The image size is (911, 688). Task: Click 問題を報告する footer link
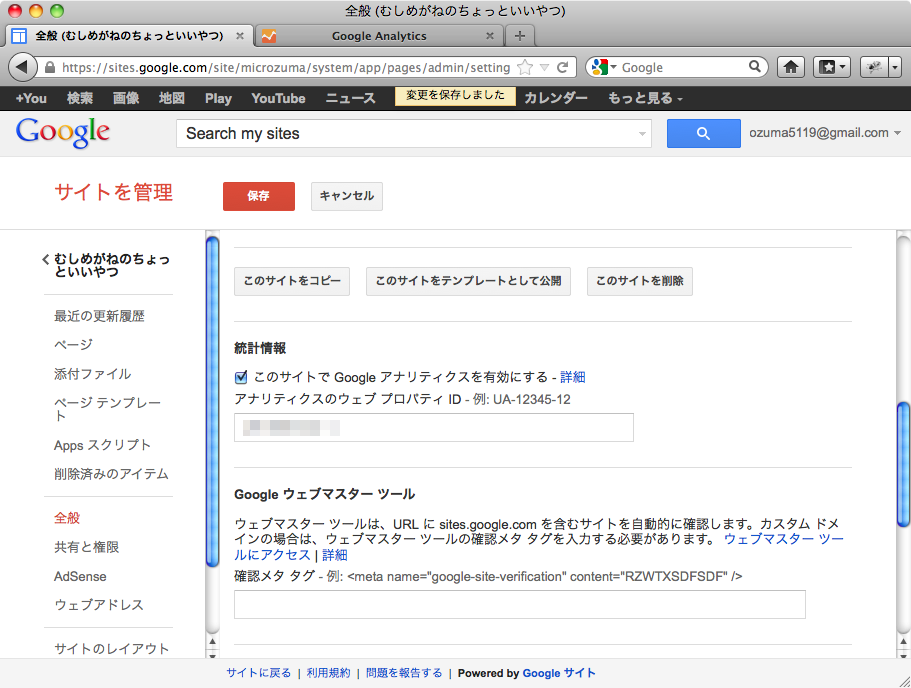tap(404, 673)
